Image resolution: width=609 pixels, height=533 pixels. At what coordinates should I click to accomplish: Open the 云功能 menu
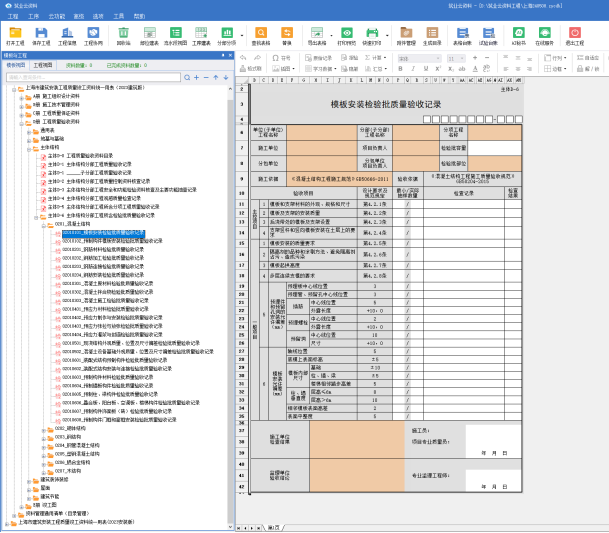[58, 17]
